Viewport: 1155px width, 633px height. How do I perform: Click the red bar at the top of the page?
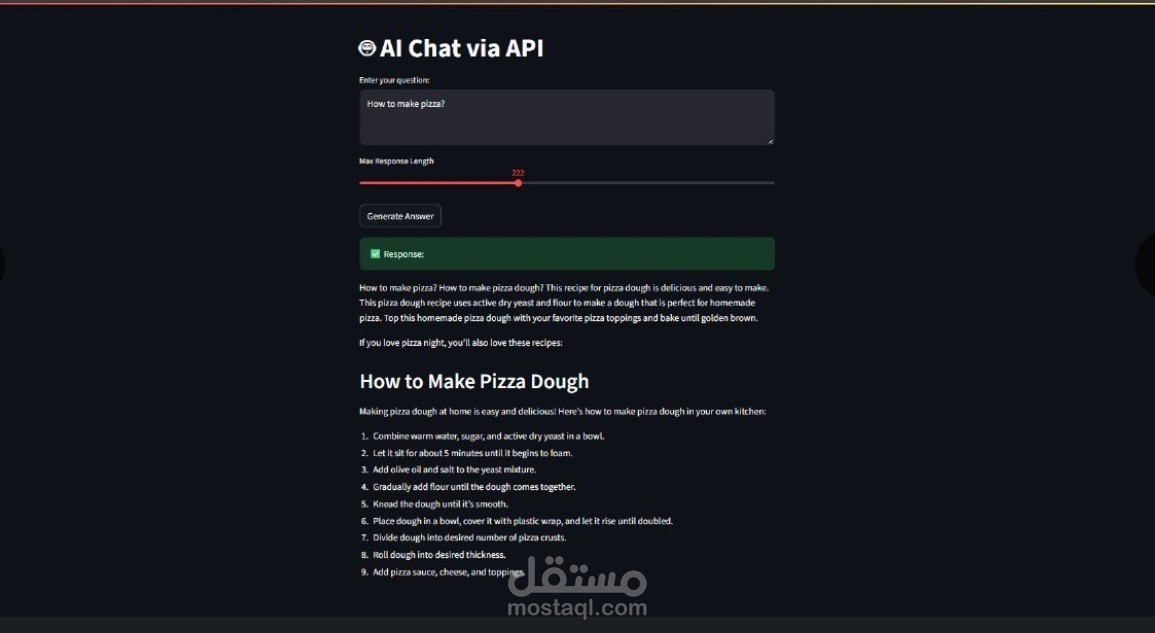point(577,4)
